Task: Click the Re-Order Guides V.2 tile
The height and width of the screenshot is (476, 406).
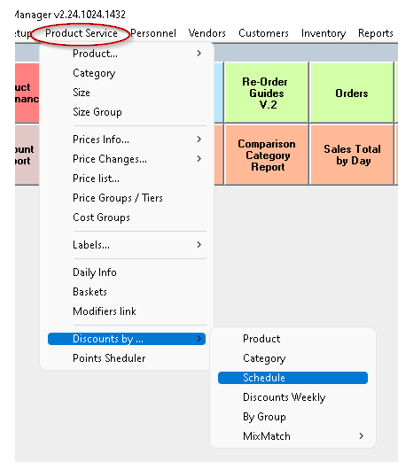Action: [x=266, y=93]
